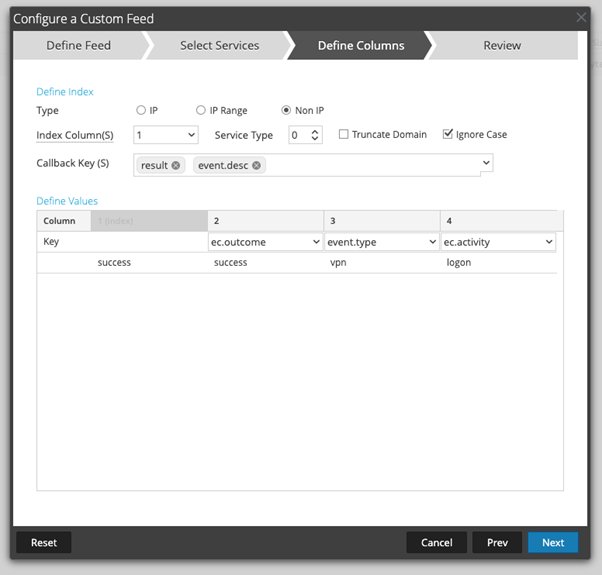Go to the Define Feed step tab

pyautogui.click(x=79, y=45)
